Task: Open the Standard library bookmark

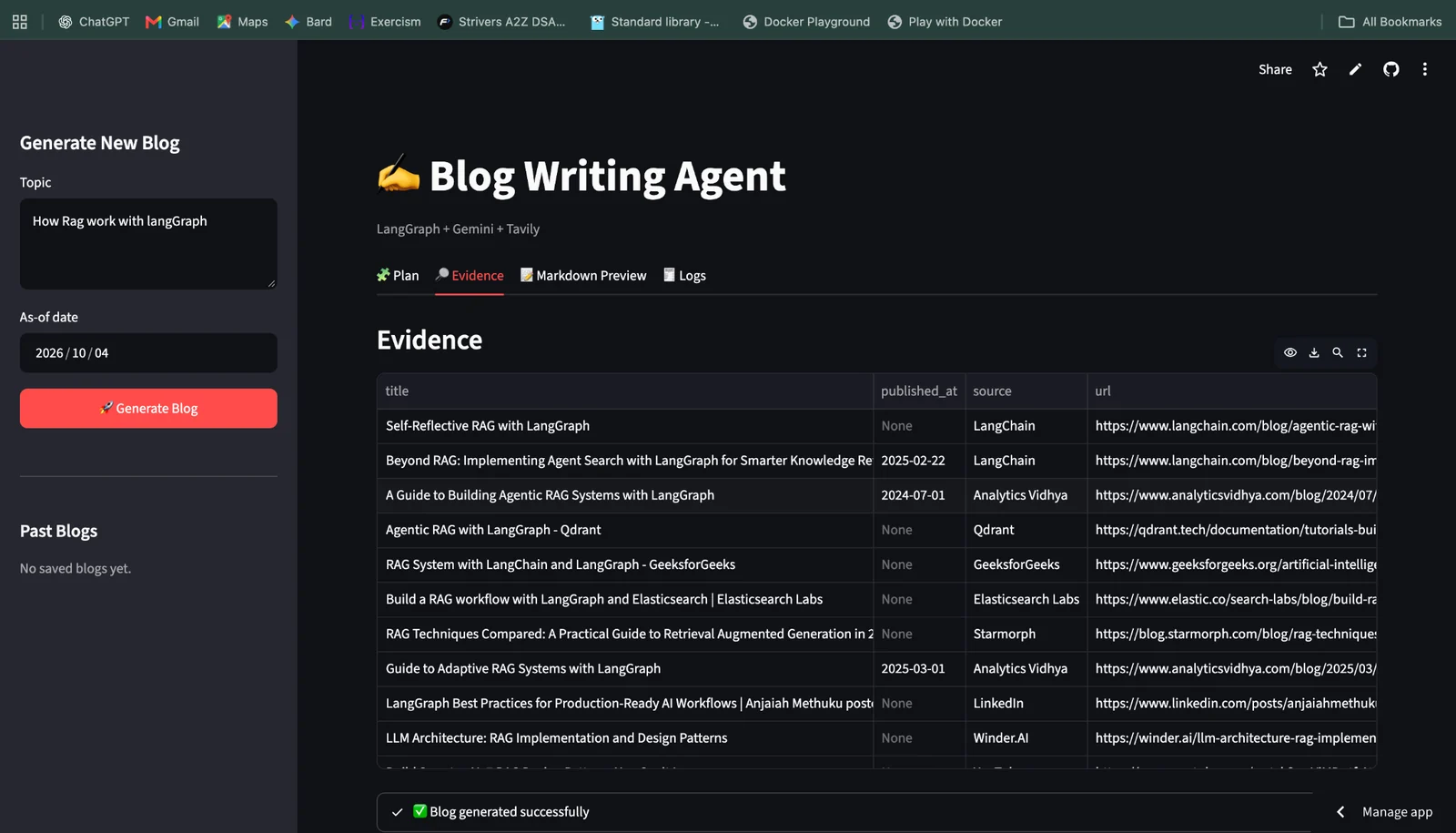Action: (654, 22)
